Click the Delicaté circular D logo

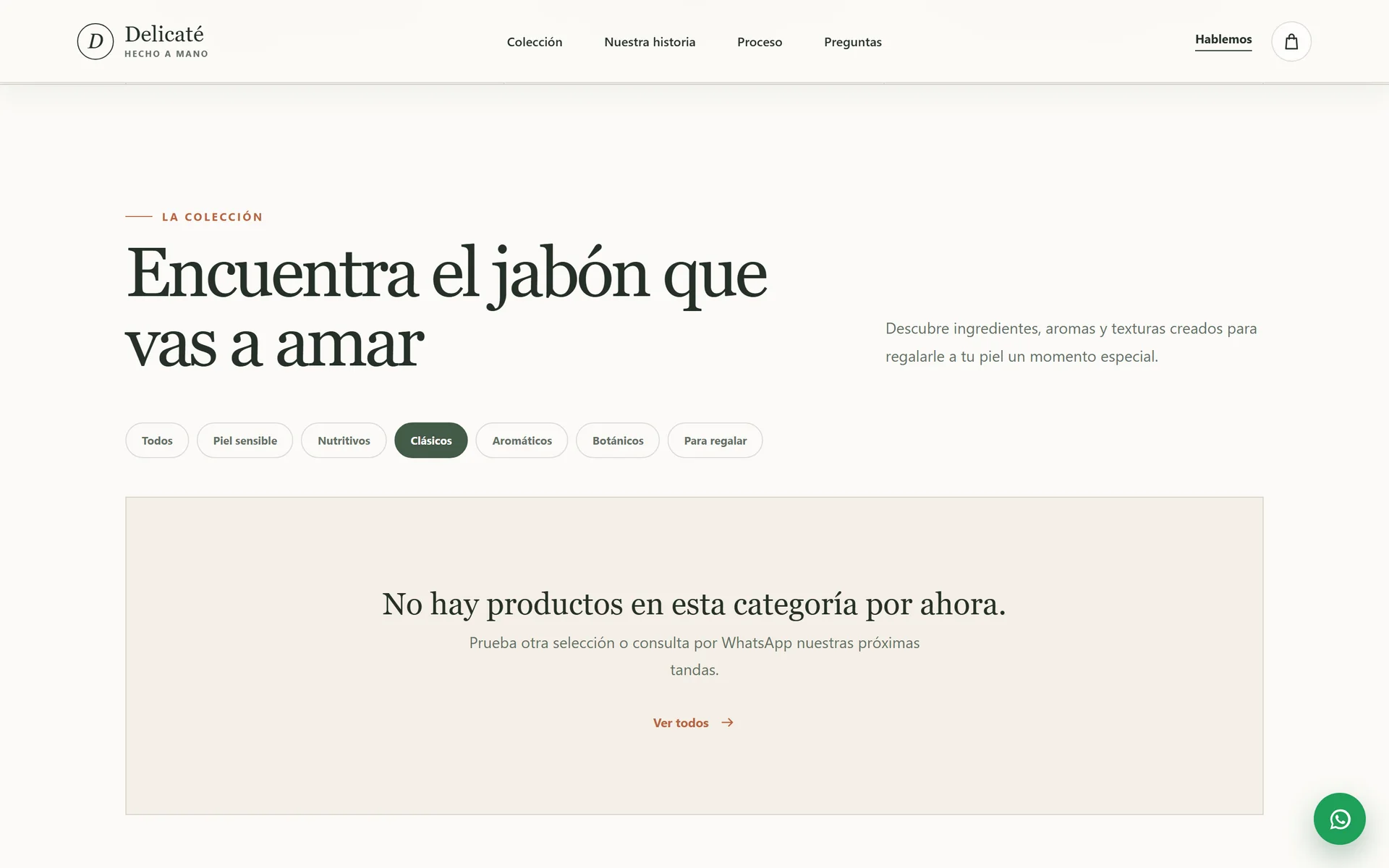click(95, 41)
